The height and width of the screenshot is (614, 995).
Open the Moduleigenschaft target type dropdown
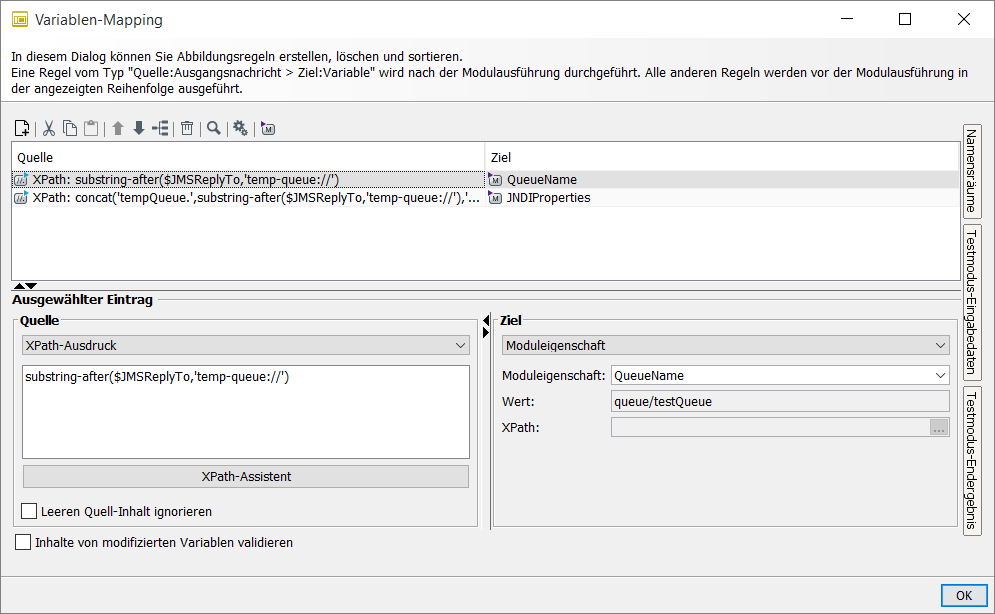(x=725, y=345)
